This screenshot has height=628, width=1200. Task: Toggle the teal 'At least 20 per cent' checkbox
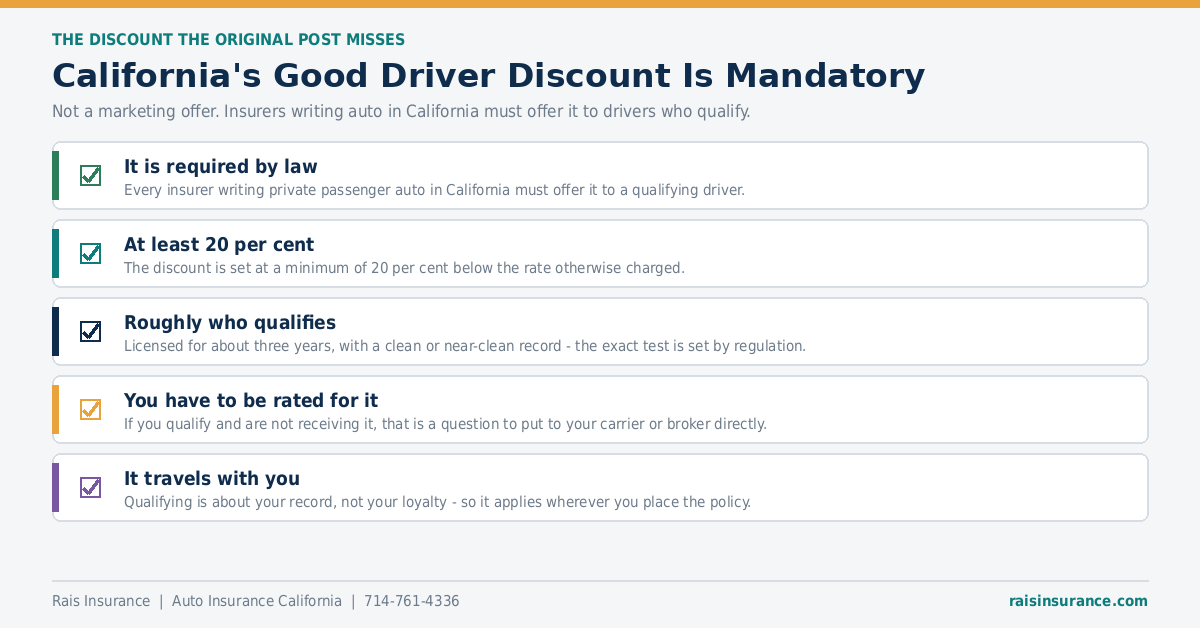pos(90,254)
